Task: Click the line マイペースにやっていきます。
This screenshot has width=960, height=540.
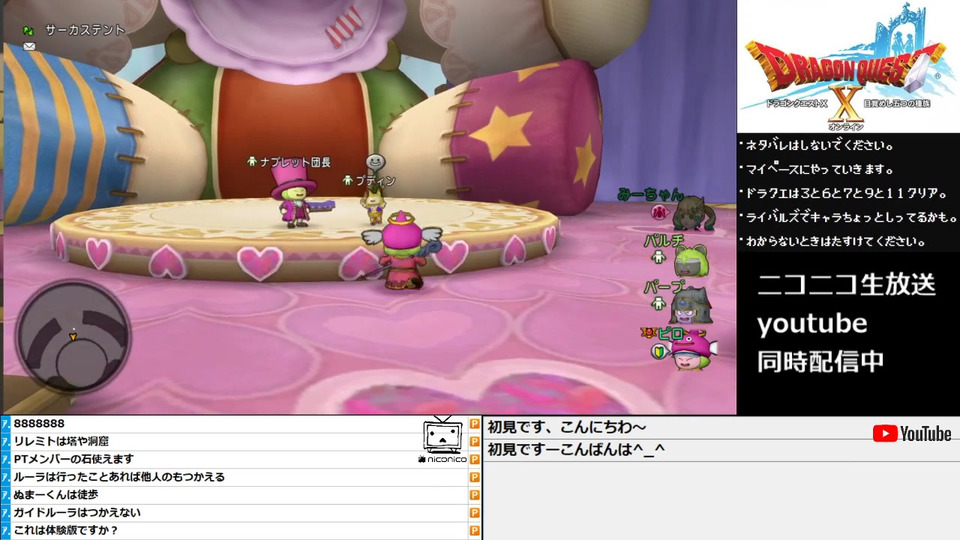Action: (x=819, y=169)
